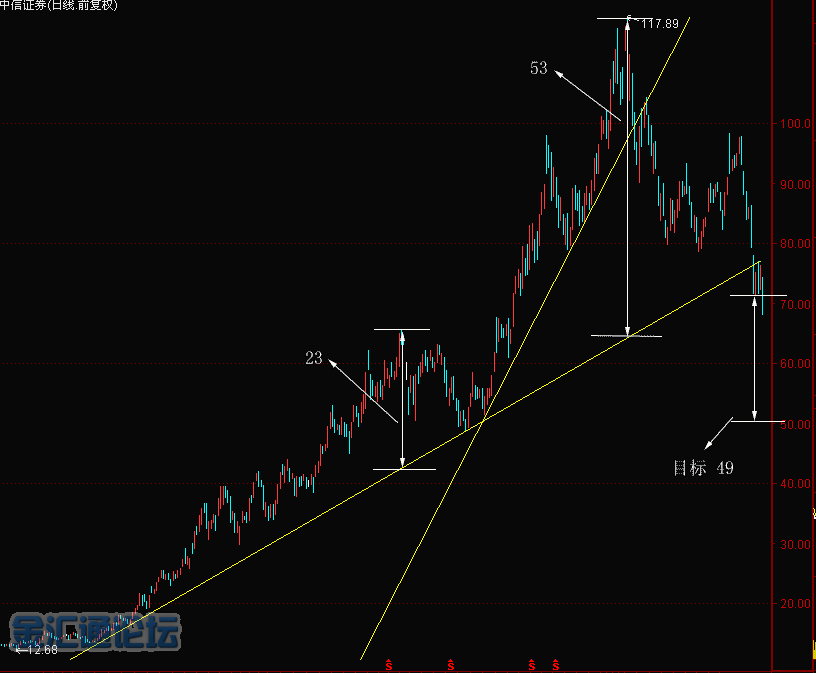Click the 80.00 price axis label
Viewport: 816px width, 673px height.
coord(795,244)
